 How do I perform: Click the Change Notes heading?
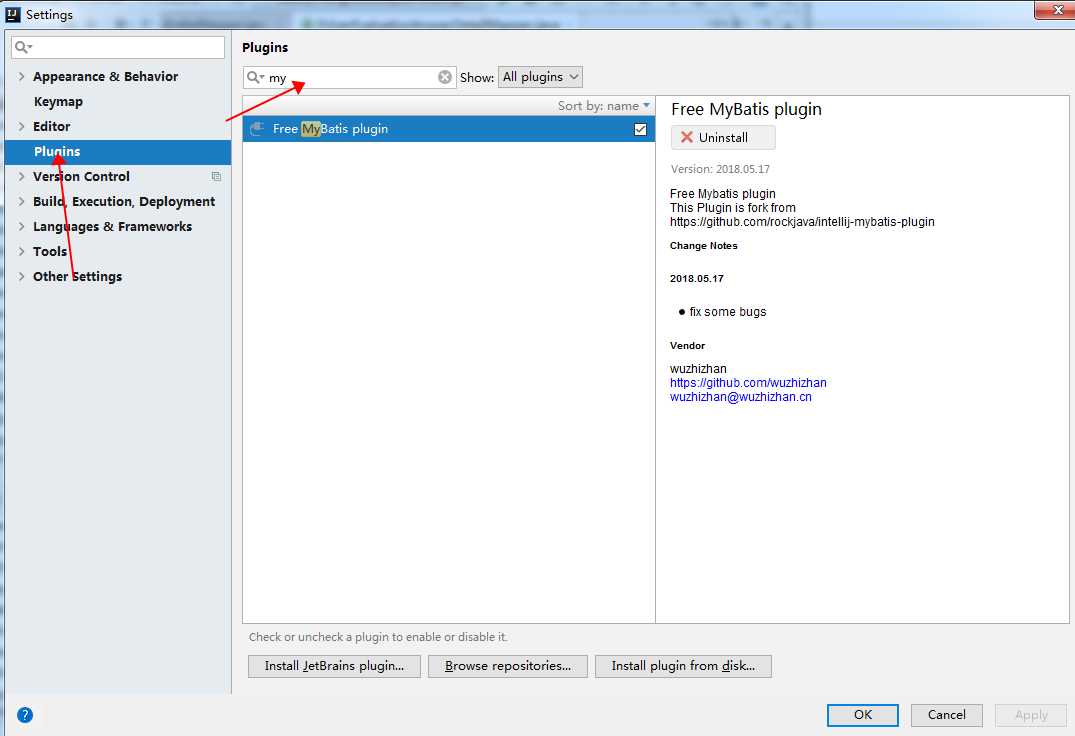(x=703, y=245)
